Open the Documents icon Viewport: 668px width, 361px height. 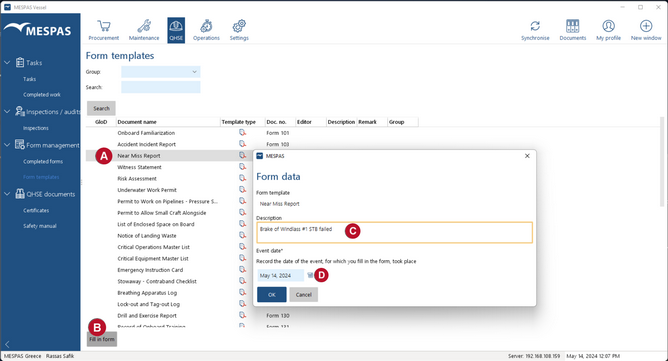pos(573,30)
